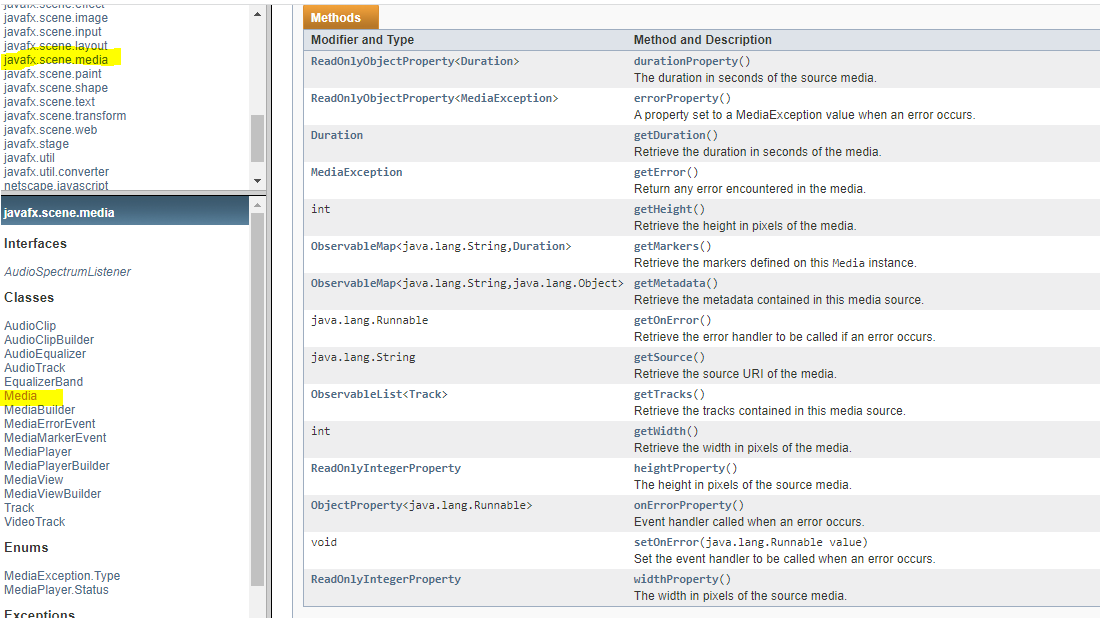
Task: Open the AudioEqualizer class
Action: 45,354
